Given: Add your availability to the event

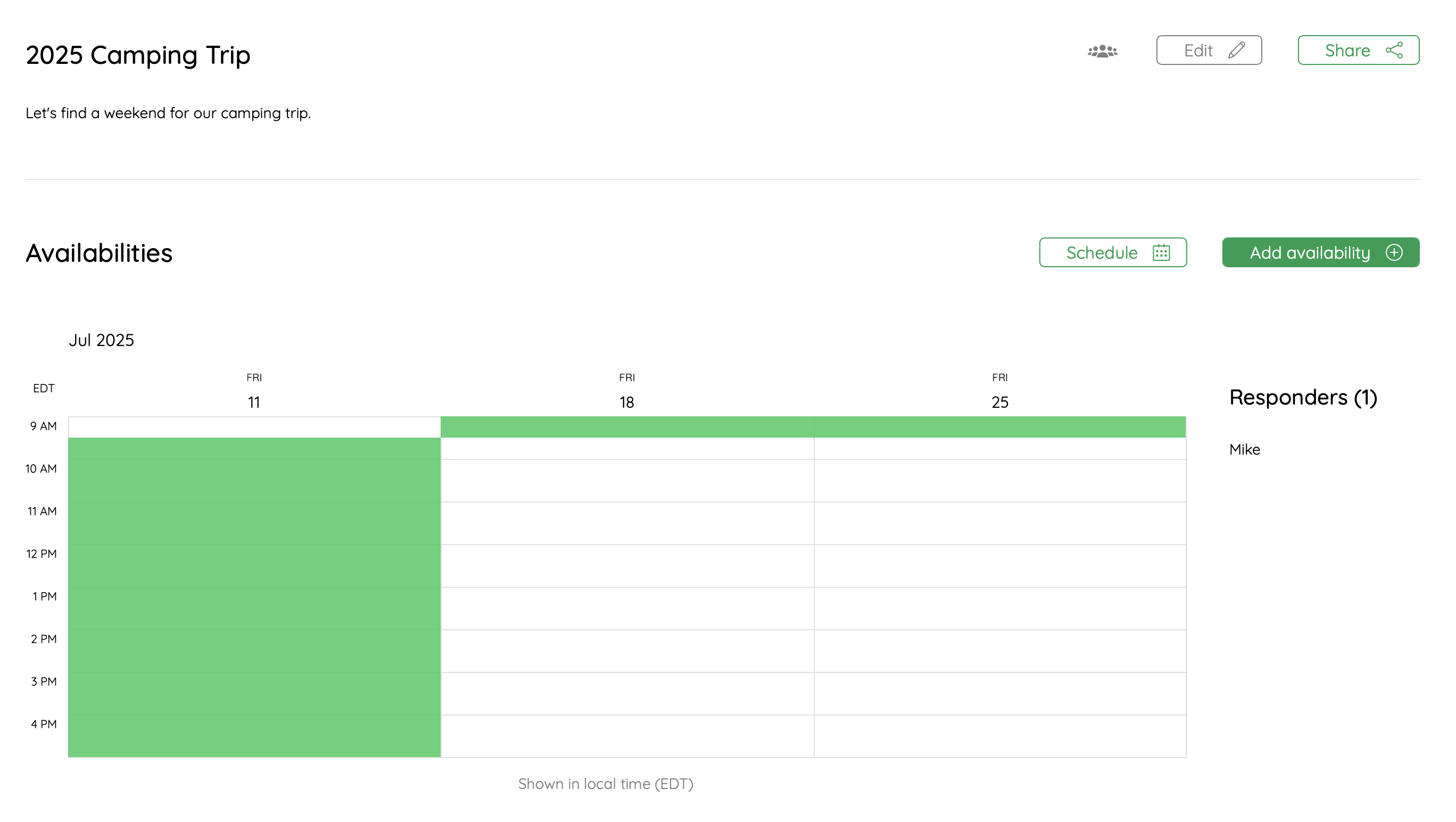Looking at the screenshot, I should pos(1321,253).
